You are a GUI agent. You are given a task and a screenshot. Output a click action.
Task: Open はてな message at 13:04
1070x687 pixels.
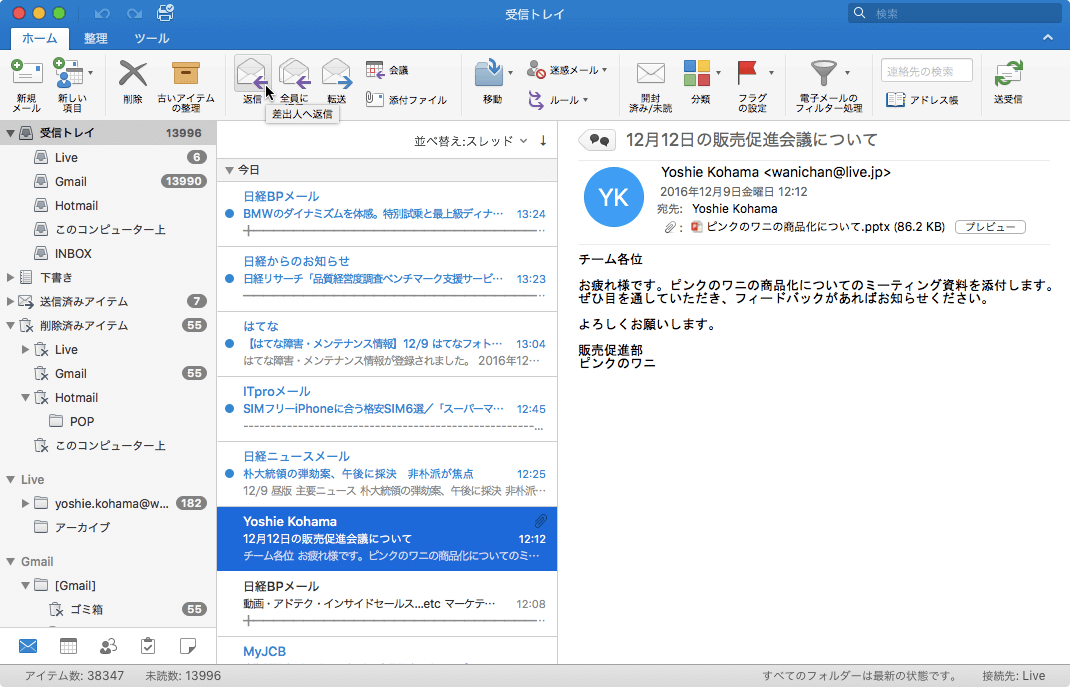tap(387, 344)
